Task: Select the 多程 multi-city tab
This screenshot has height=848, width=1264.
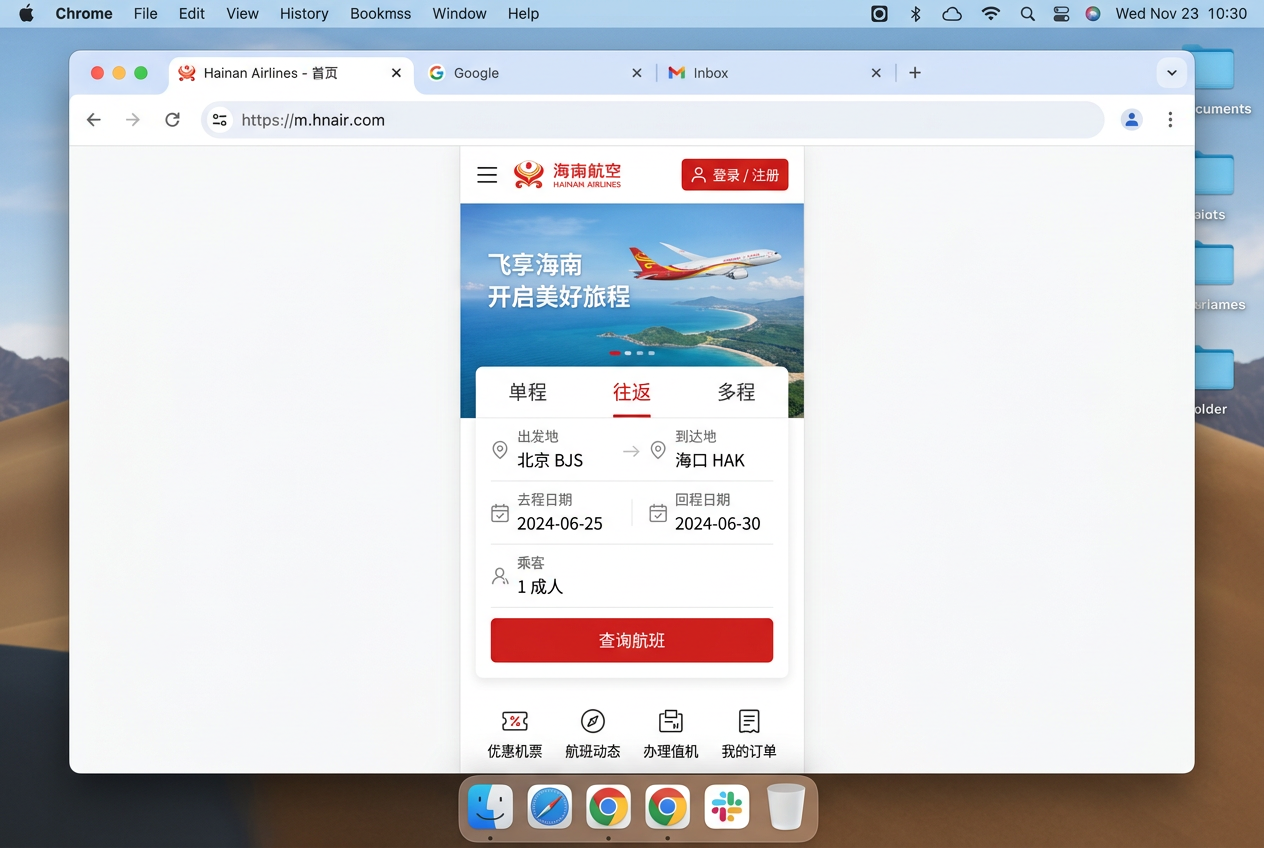Action: [x=736, y=392]
